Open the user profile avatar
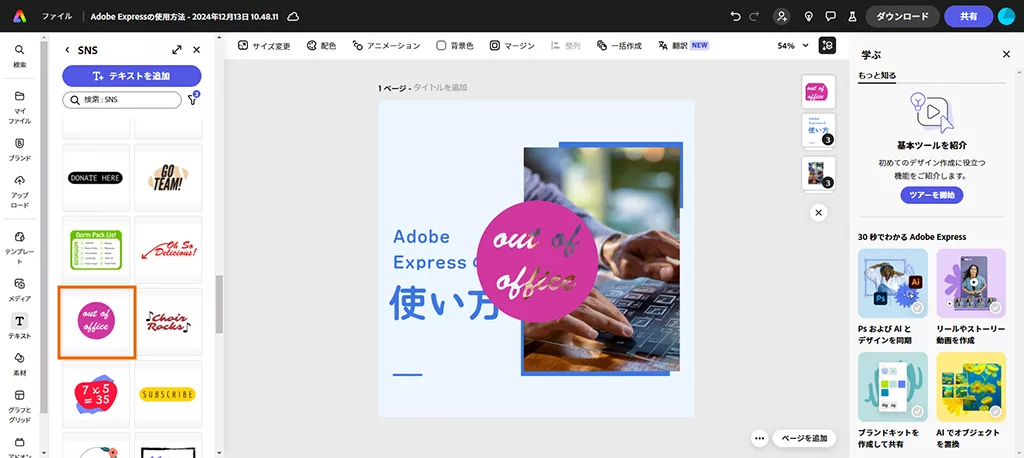This screenshot has width=1024, height=458. coord(1006,16)
